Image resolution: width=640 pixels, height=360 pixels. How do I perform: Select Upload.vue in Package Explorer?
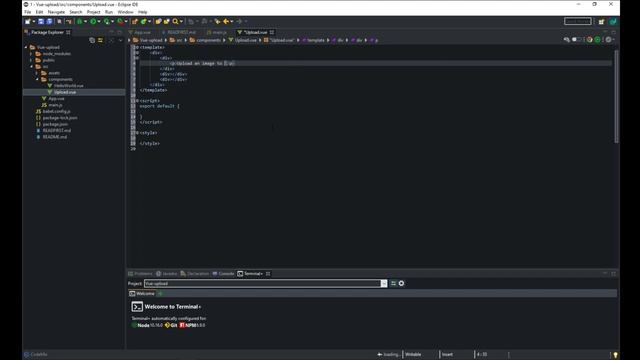coord(64,92)
